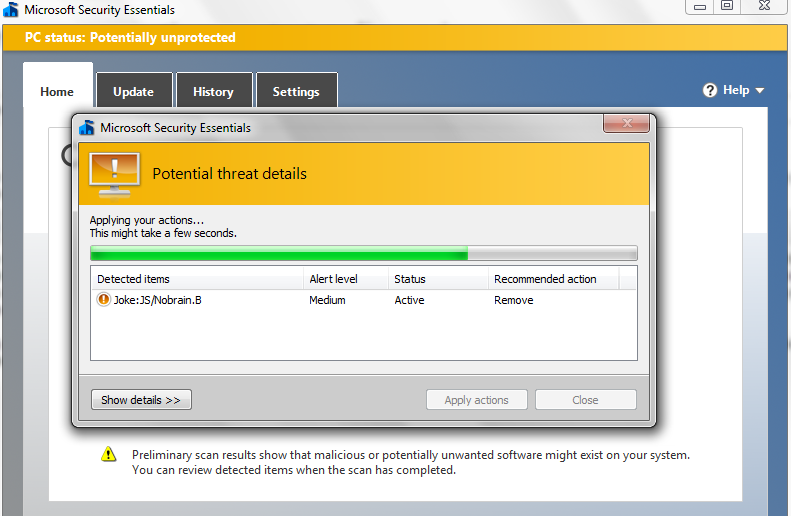Screen dimensions: 791x516
Task: Click the green actions progress bar
Action: (364, 253)
